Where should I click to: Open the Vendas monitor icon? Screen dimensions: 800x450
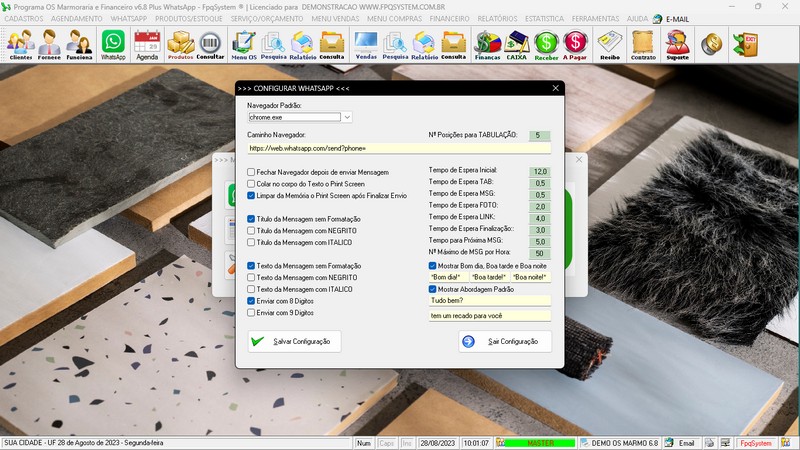coord(366,45)
